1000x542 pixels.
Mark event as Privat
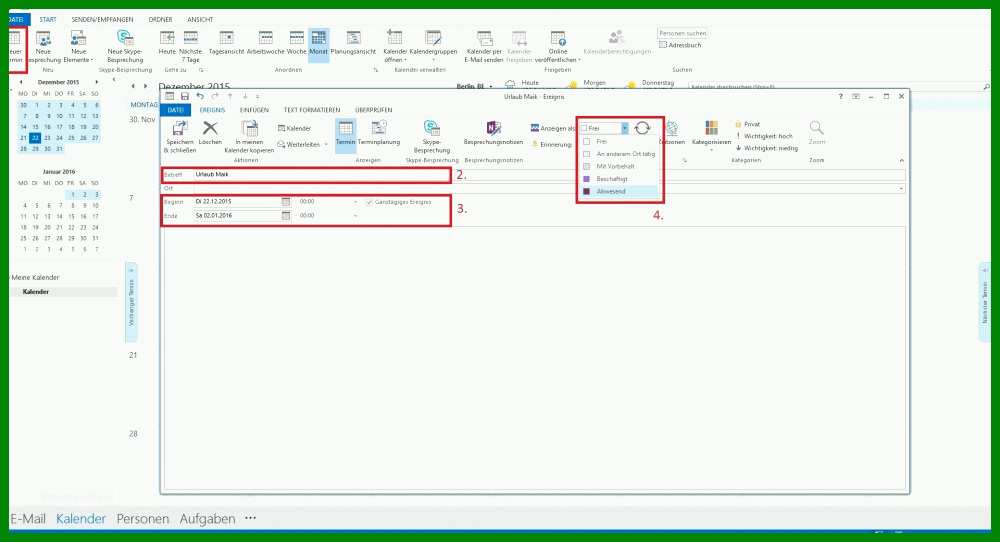pos(747,124)
